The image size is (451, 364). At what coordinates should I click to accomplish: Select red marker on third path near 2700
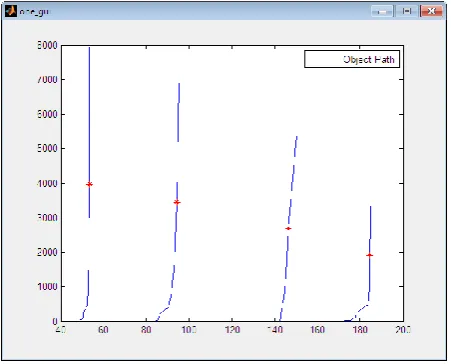(x=288, y=228)
